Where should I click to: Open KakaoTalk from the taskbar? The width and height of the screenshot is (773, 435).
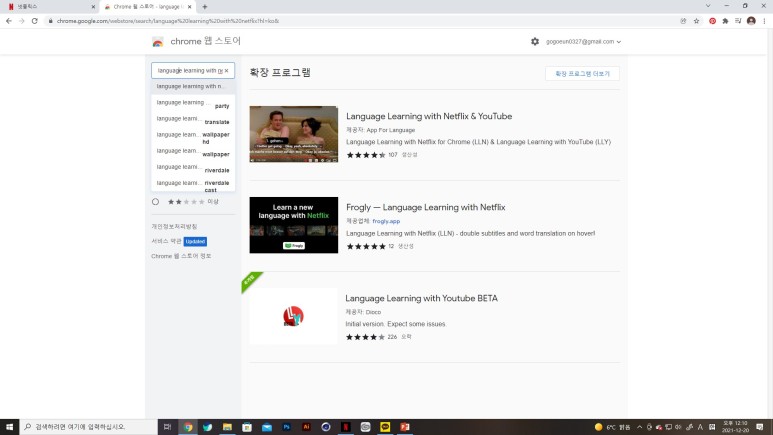385,427
